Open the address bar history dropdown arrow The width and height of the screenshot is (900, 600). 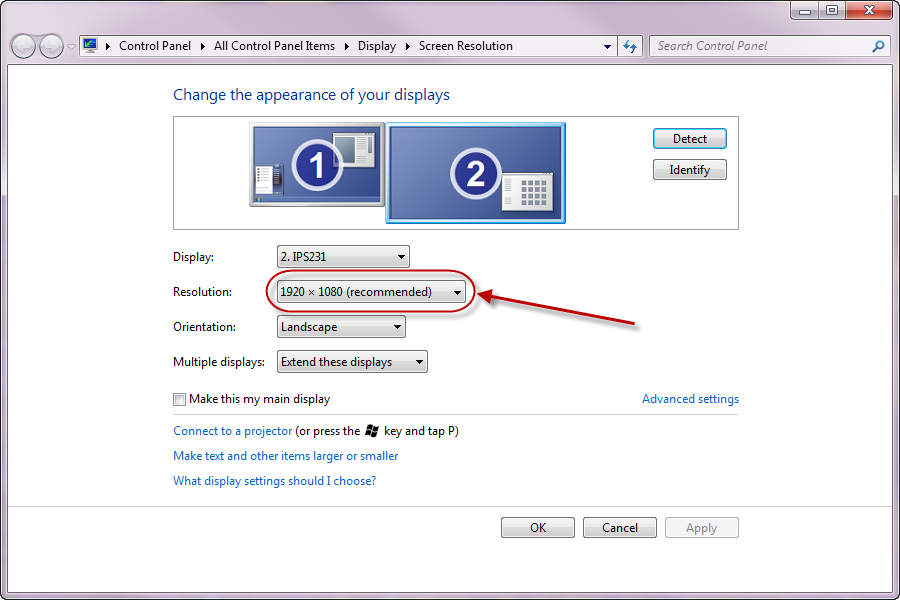tap(607, 46)
